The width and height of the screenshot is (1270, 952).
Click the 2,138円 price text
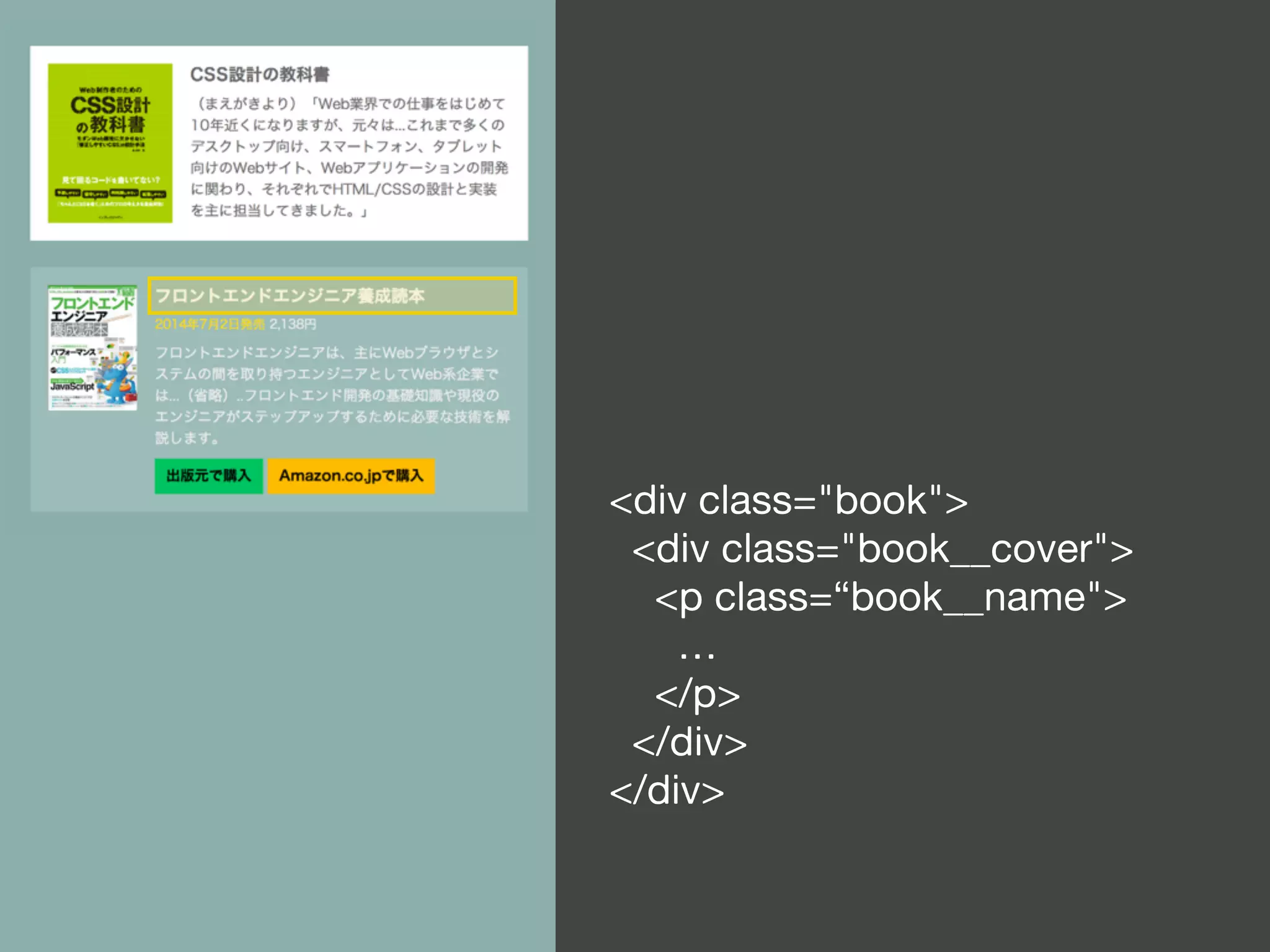(x=293, y=324)
